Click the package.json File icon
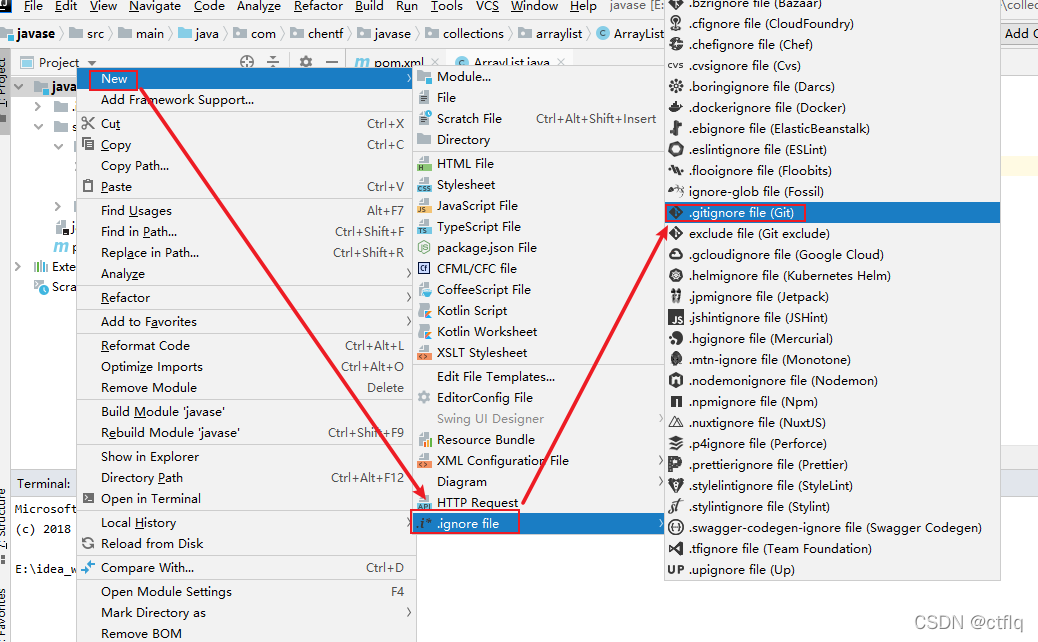 [424, 248]
